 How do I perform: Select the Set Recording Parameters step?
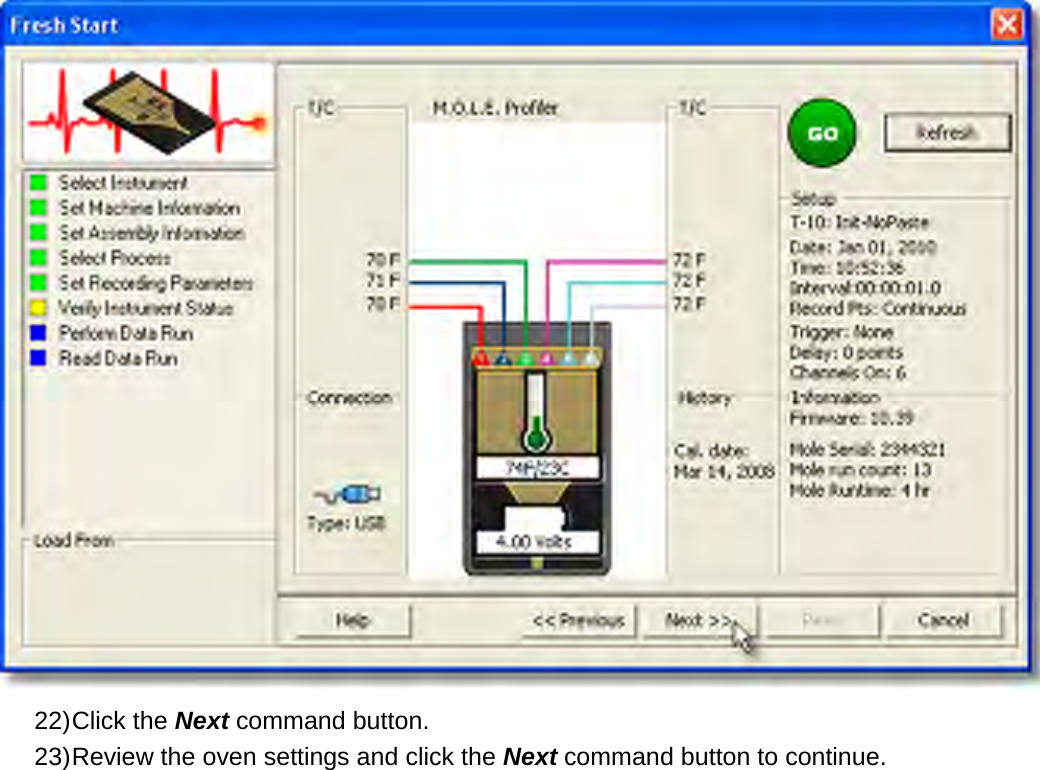click(156, 283)
